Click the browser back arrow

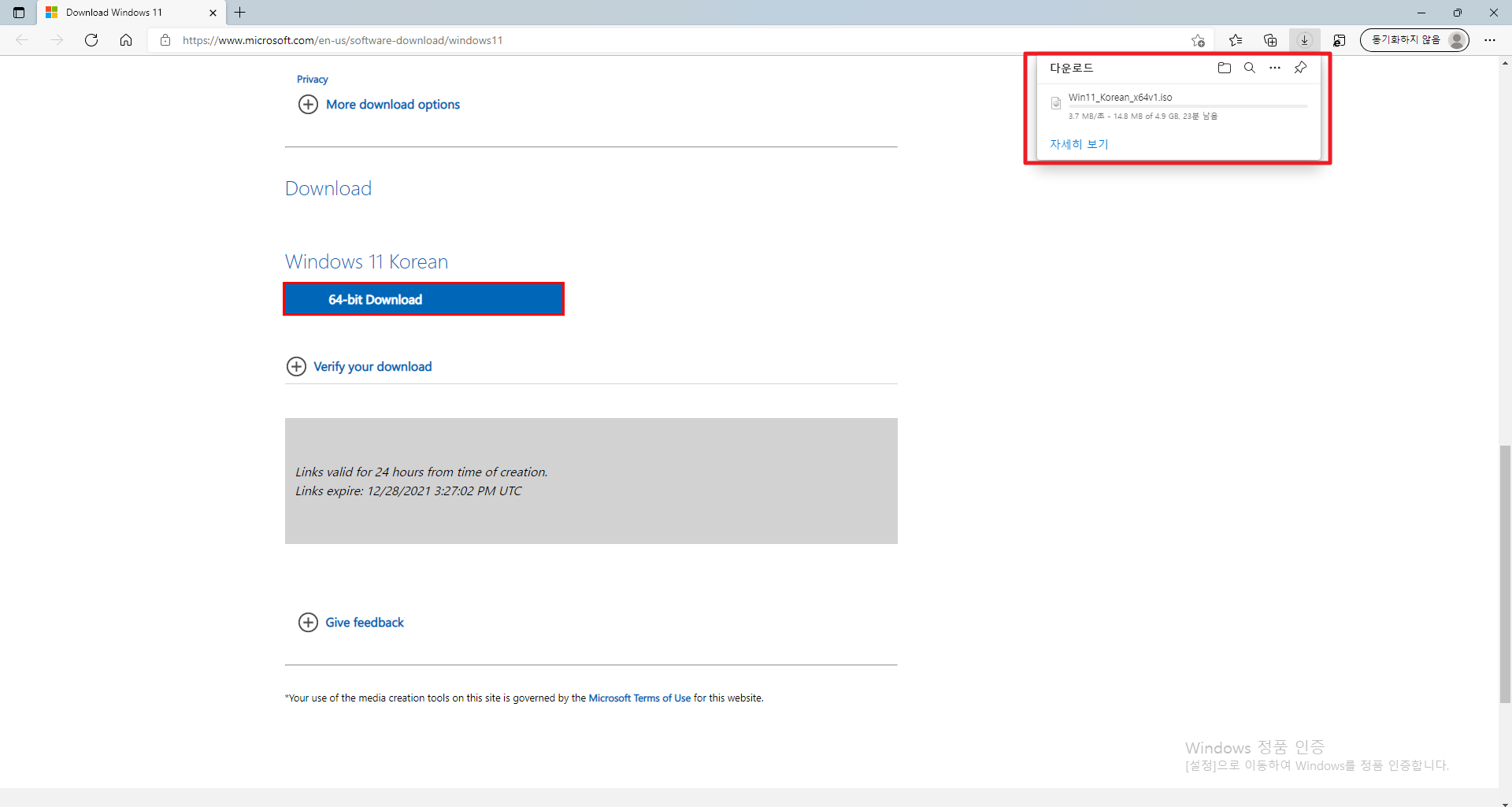22,40
